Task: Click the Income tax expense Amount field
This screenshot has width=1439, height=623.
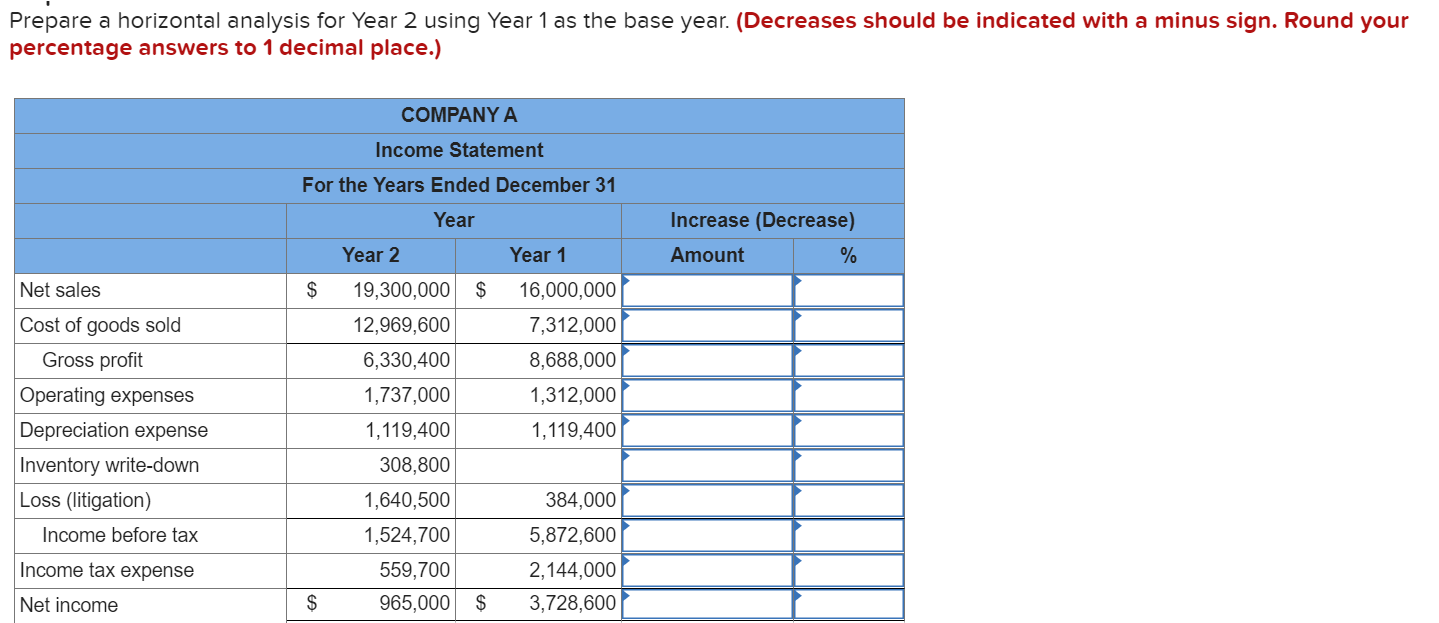Action: coord(708,570)
